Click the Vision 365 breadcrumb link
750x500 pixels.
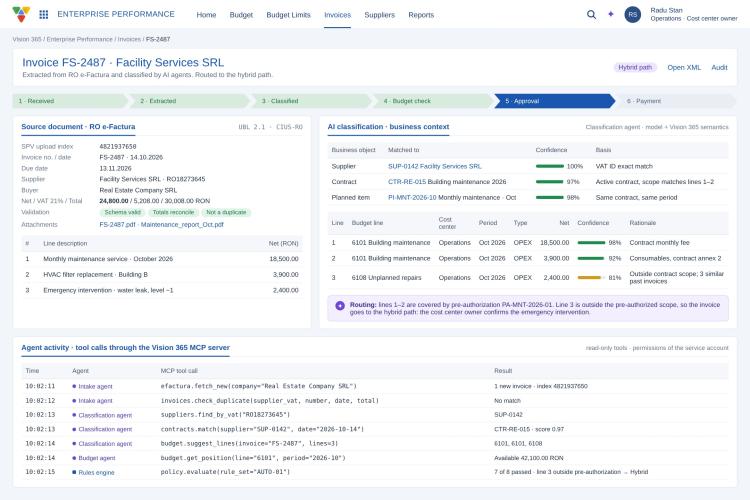click(x=27, y=39)
